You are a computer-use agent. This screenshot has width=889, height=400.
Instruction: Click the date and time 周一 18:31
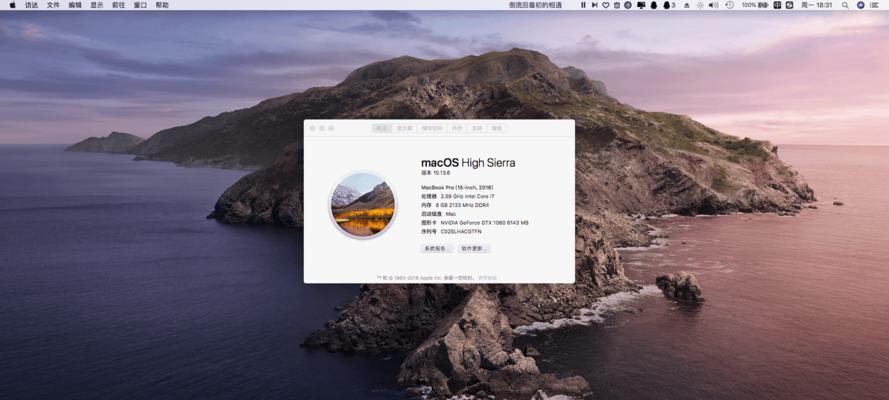pyautogui.click(x=816, y=5)
